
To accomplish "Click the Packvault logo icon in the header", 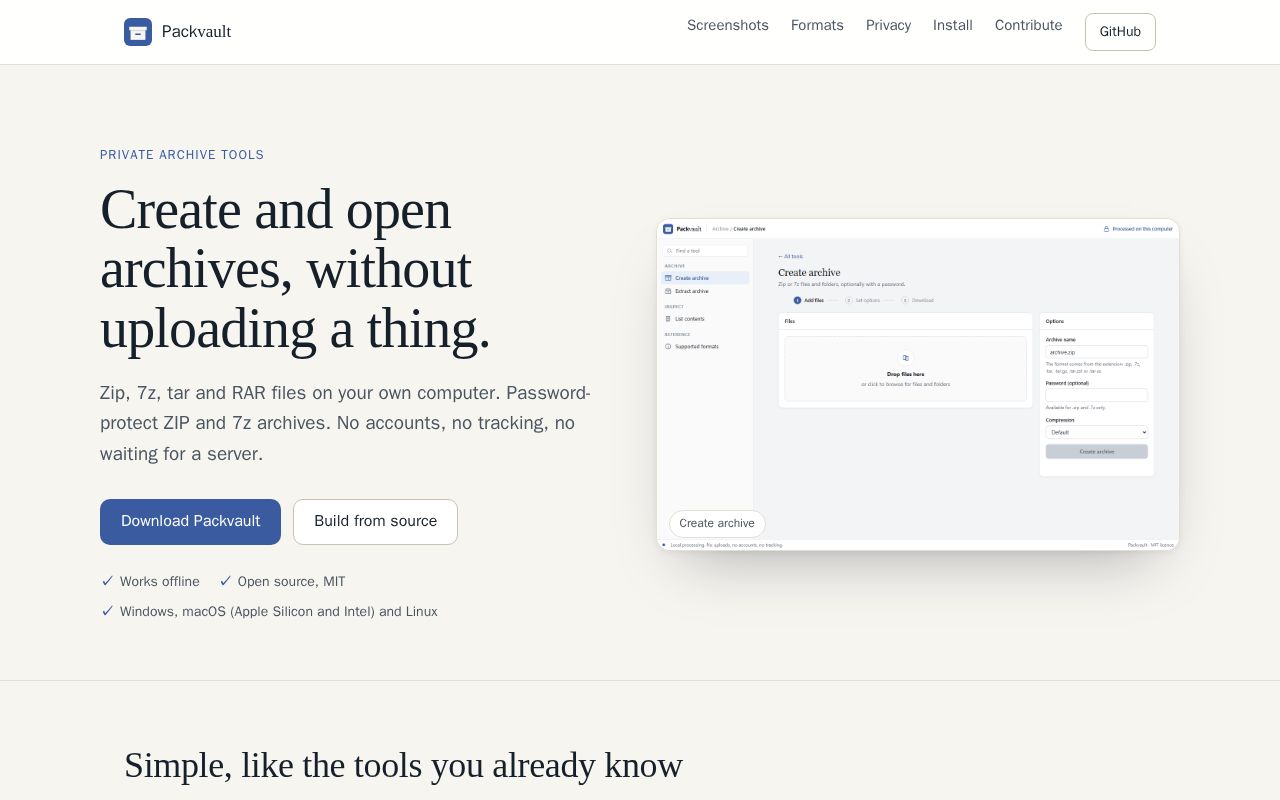I will tap(138, 32).
